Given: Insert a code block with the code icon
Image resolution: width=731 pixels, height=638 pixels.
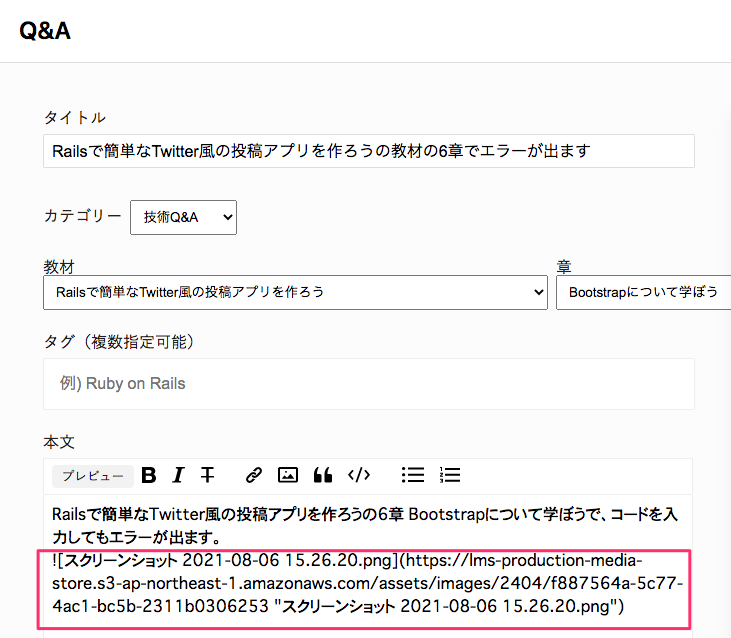Looking at the screenshot, I should [x=359, y=475].
